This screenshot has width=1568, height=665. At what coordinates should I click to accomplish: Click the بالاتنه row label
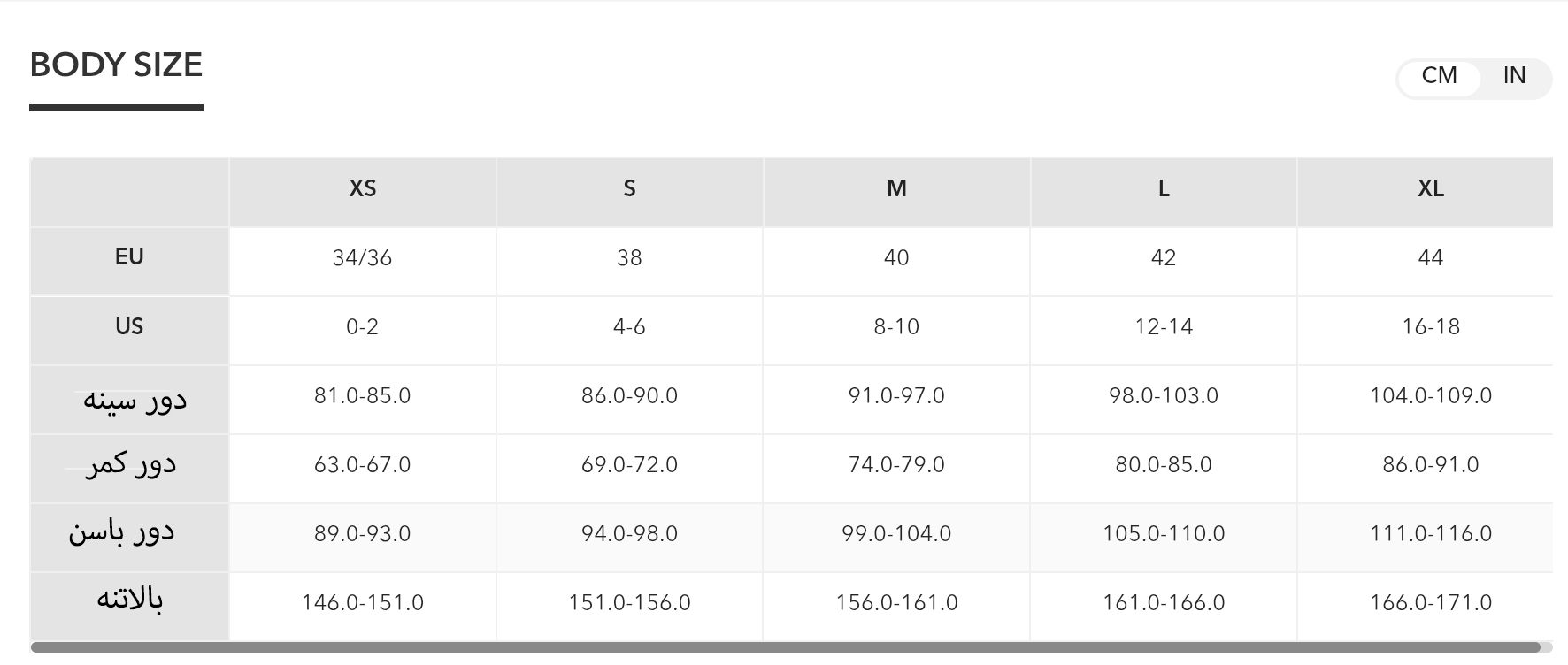[x=130, y=600]
